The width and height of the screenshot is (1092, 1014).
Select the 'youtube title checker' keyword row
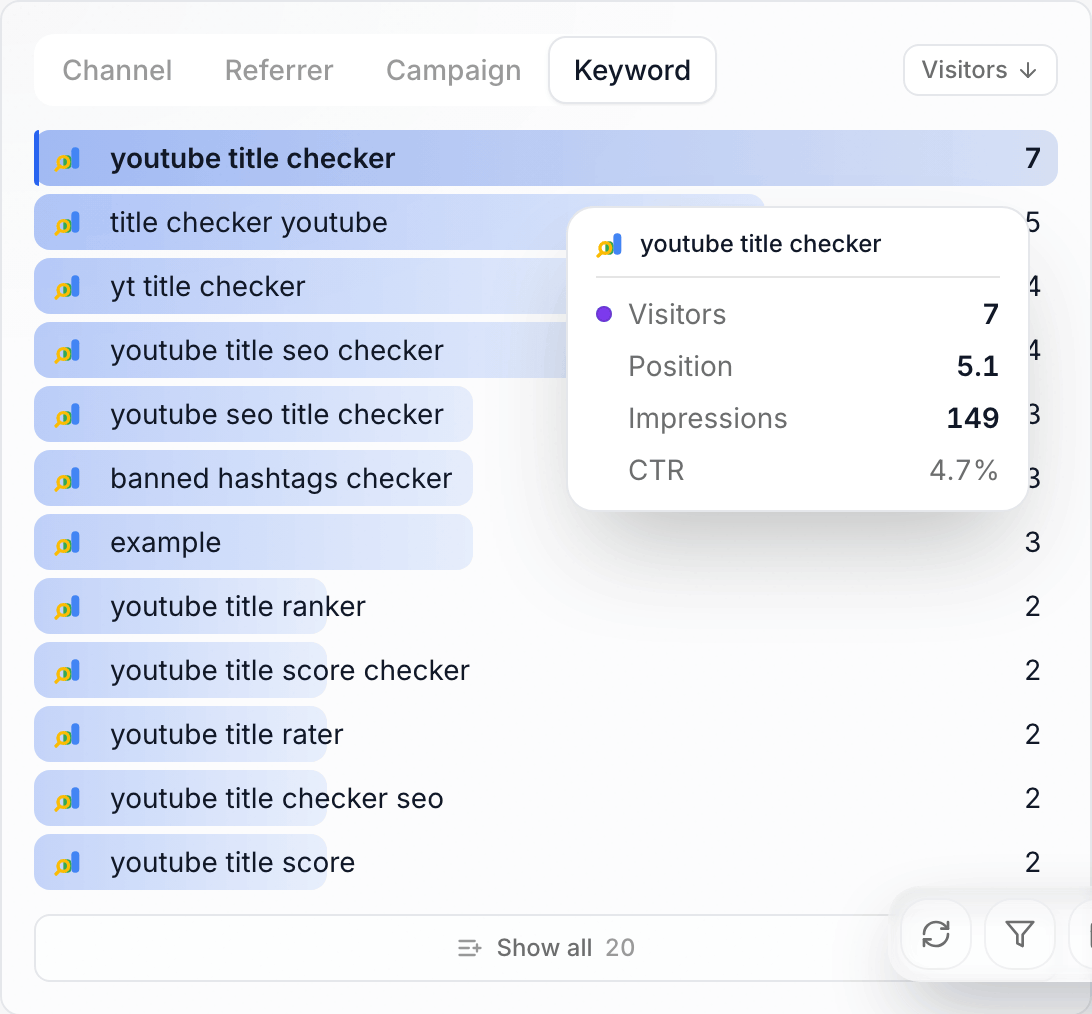click(x=546, y=158)
